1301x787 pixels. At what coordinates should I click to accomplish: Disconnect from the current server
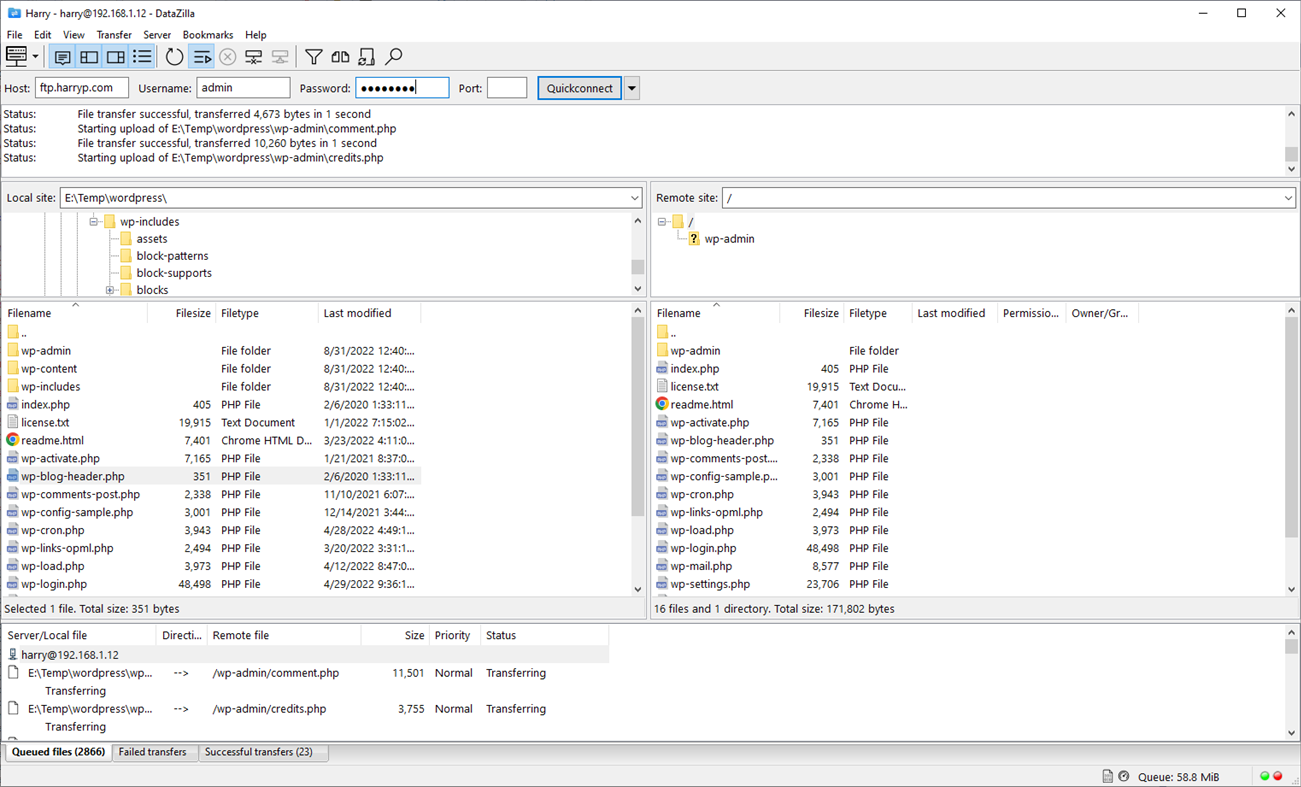(x=253, y=56)
